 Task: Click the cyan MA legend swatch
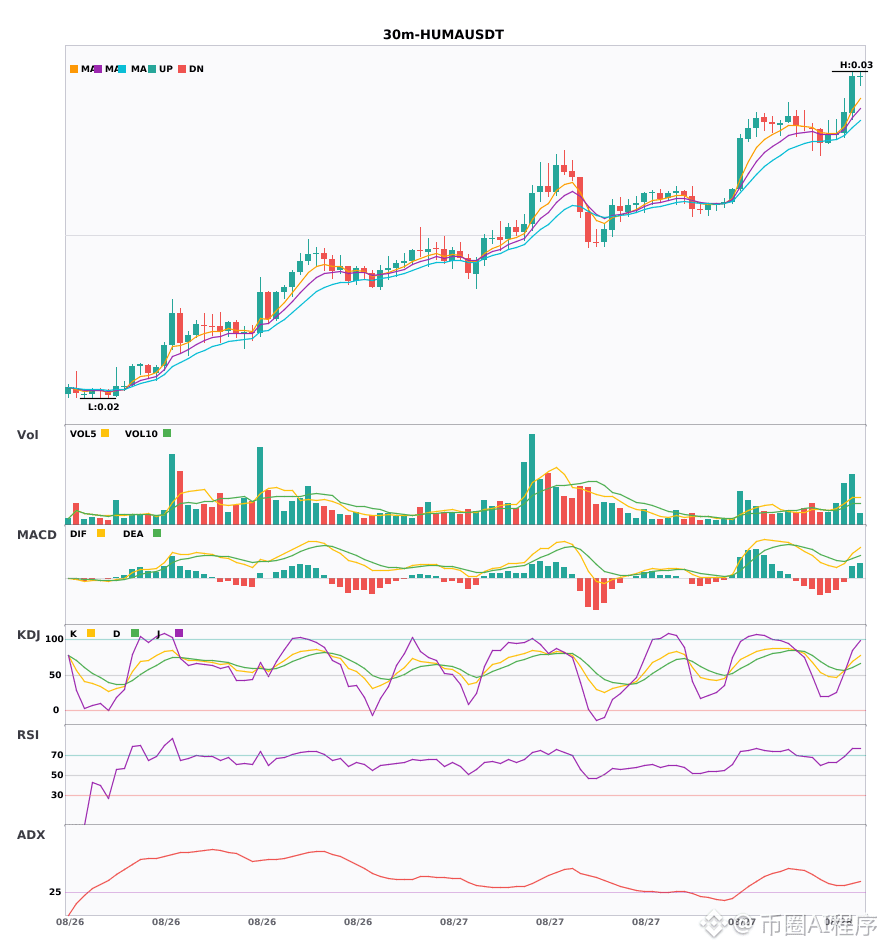pos(122,69)
